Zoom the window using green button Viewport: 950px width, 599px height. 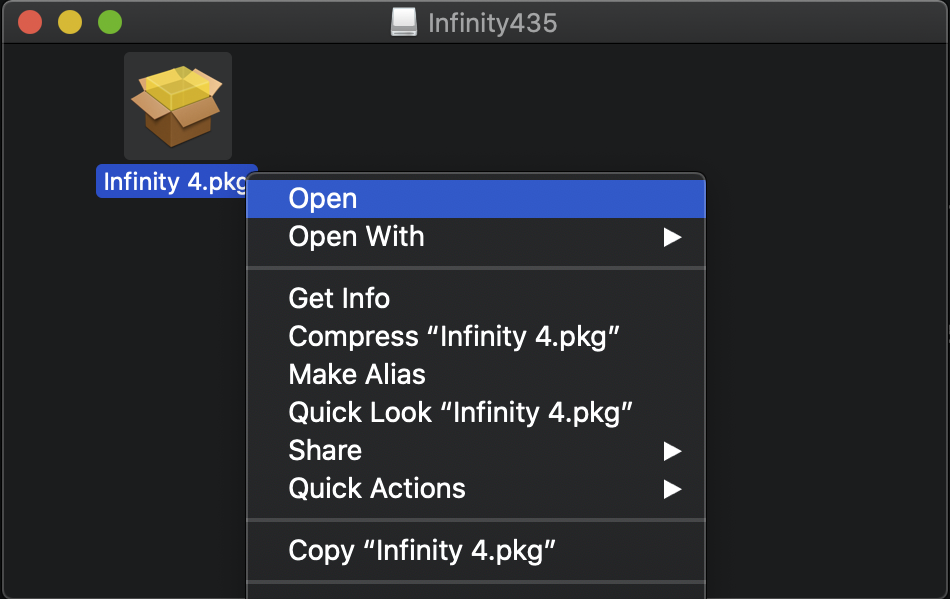pyautogui.click(x=110, y=22)
